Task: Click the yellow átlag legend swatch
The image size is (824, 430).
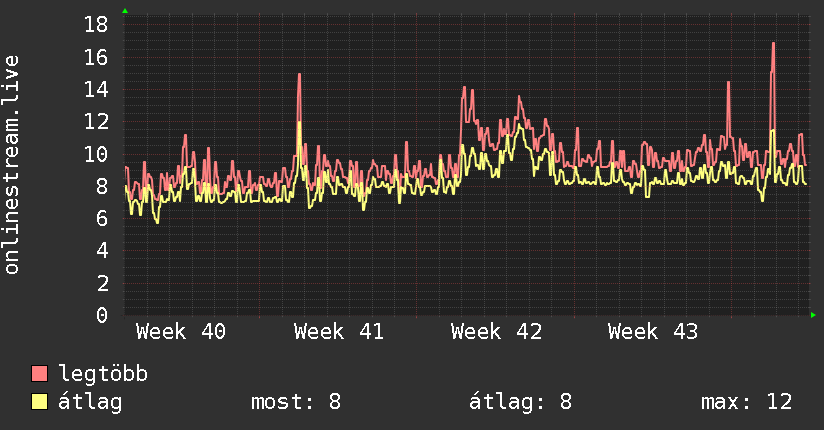Action: point(39,402)
